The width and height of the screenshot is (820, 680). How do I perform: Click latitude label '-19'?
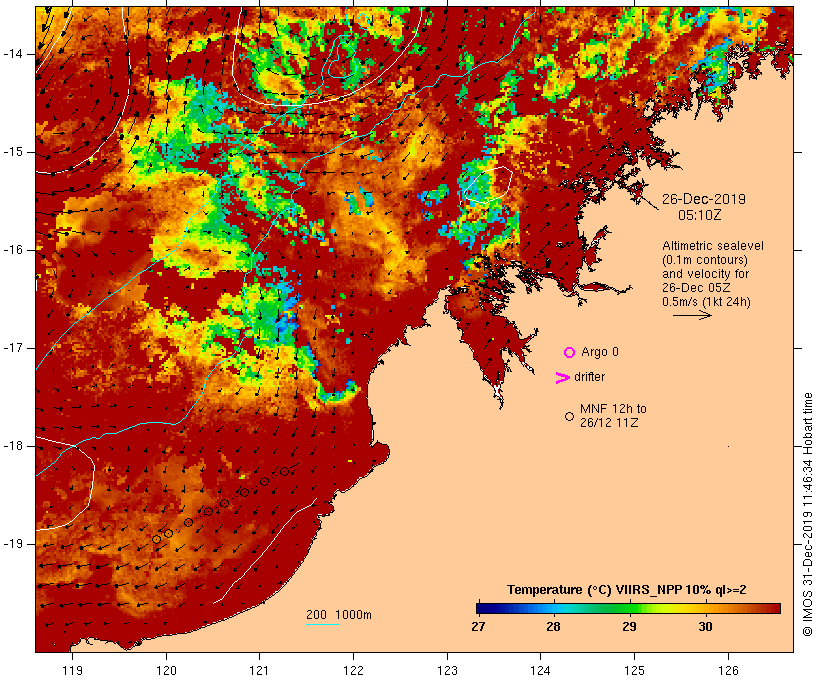[x=13, y=544]
